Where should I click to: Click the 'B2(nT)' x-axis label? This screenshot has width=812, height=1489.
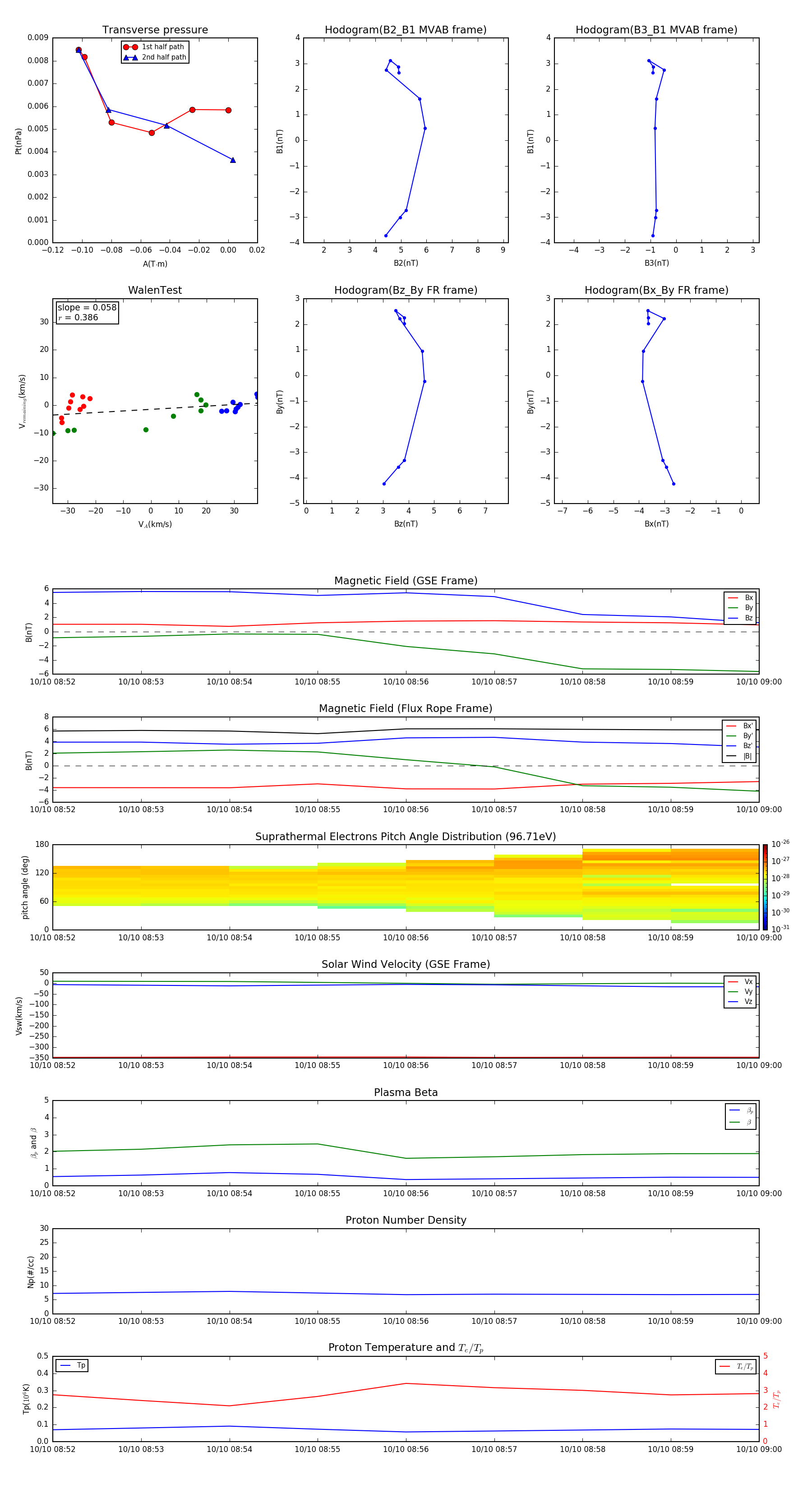406,263
